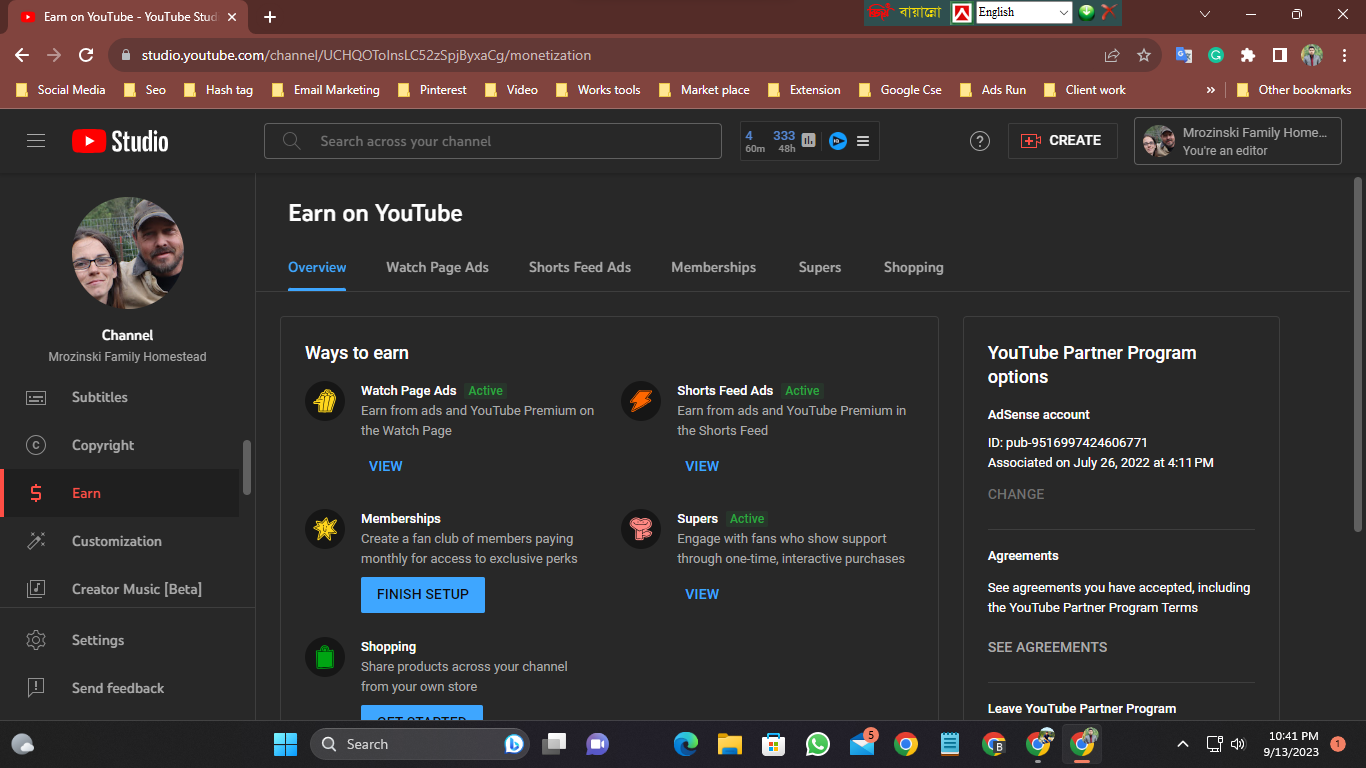The height and width of the screenshot is (768, 1366).
Task: Click the bar chart icon in extension widget
Action: coord(808,141)
